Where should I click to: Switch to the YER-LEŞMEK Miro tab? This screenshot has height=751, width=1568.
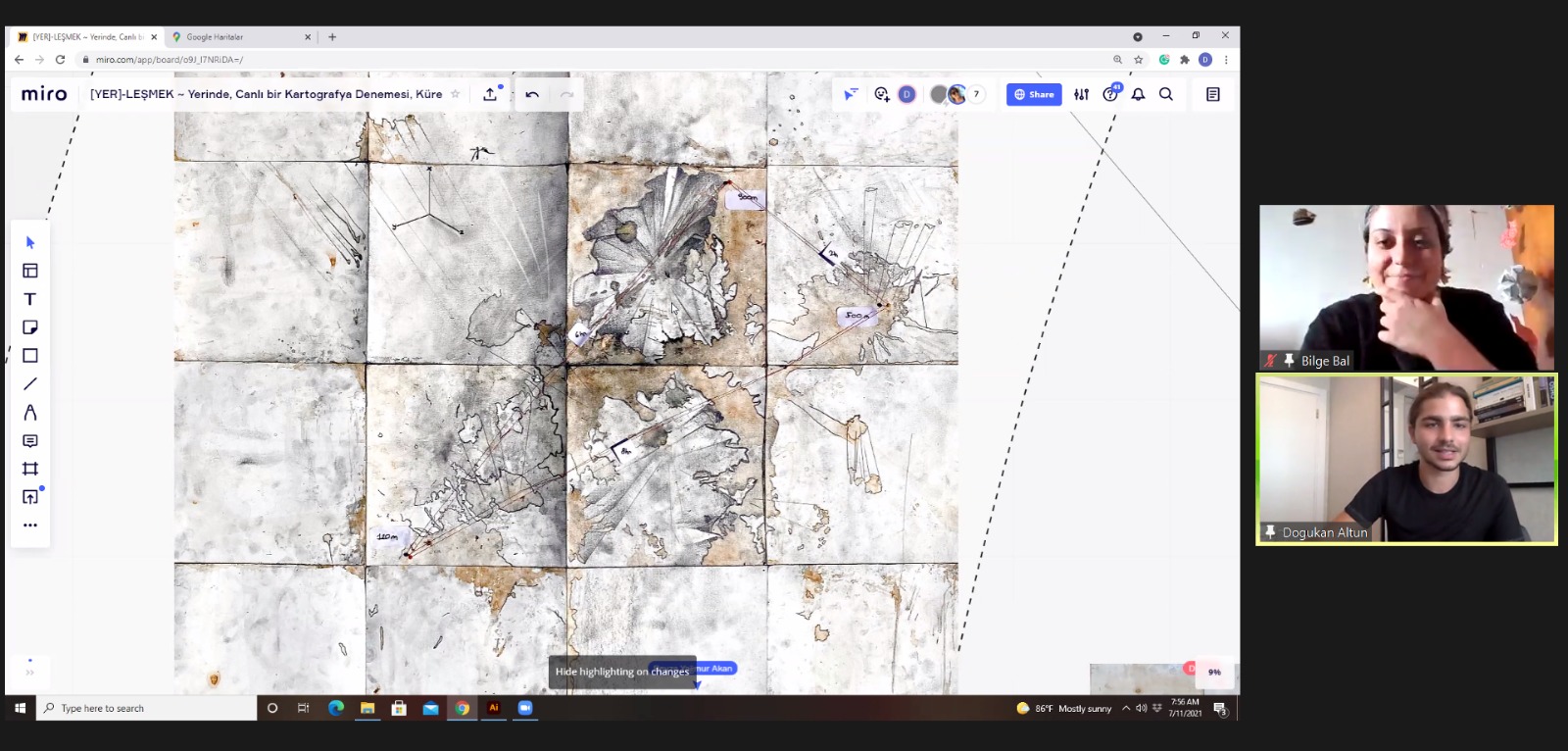84,37
